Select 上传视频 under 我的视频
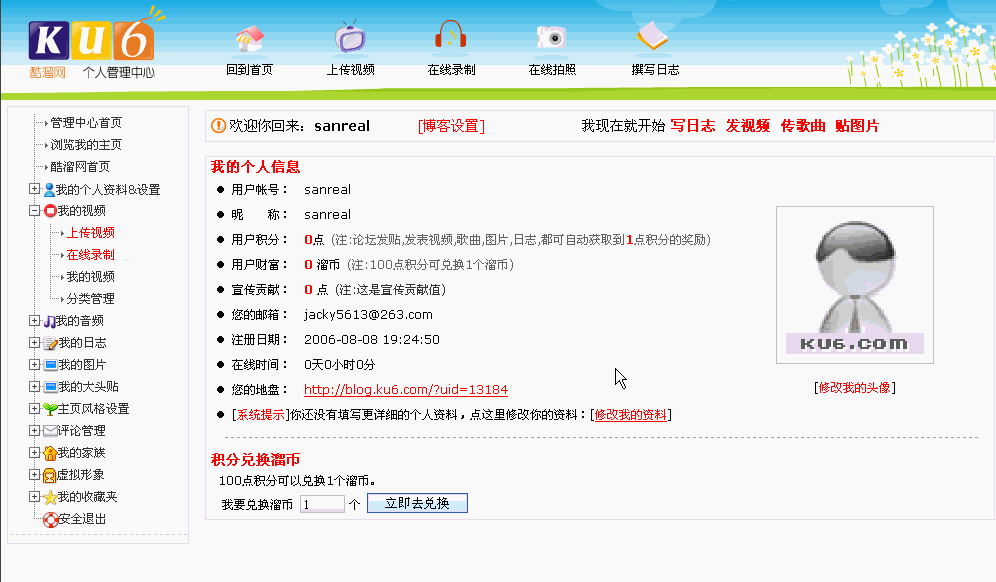Viewport: 996px width, 582px height. pos(91,233)
